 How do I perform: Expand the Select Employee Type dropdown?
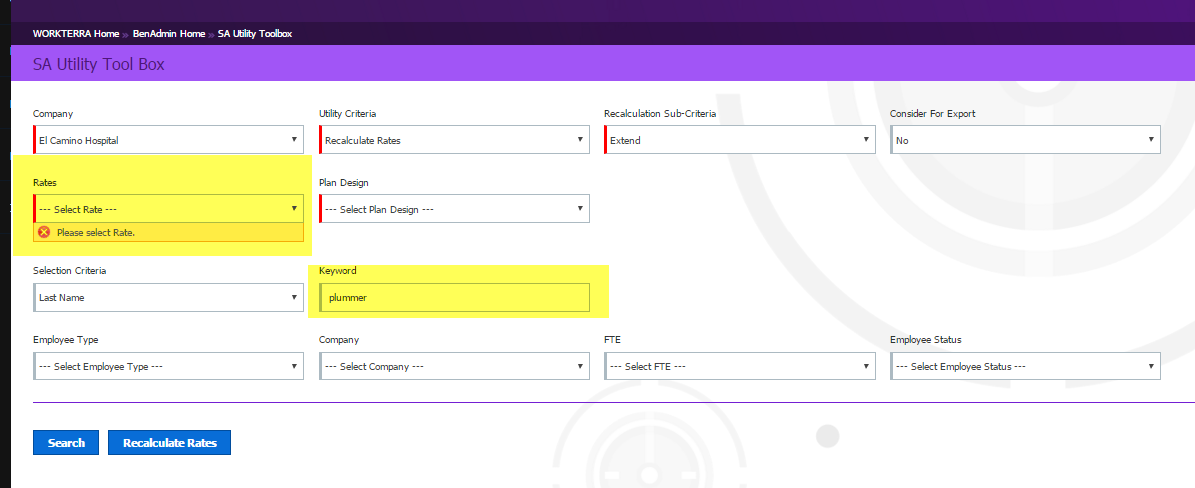click(x=168, y=367)
